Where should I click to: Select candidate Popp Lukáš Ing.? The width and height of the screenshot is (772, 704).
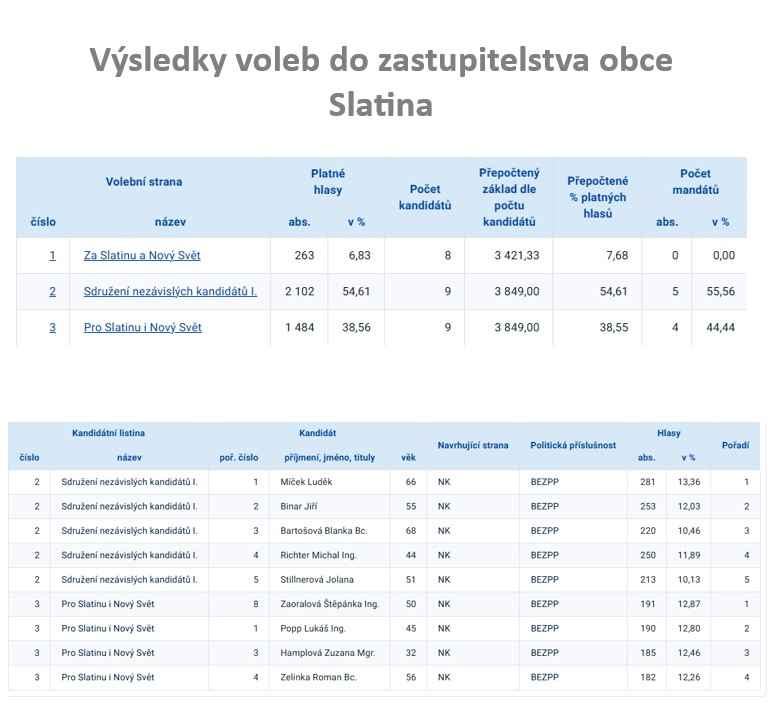point(313,629)
